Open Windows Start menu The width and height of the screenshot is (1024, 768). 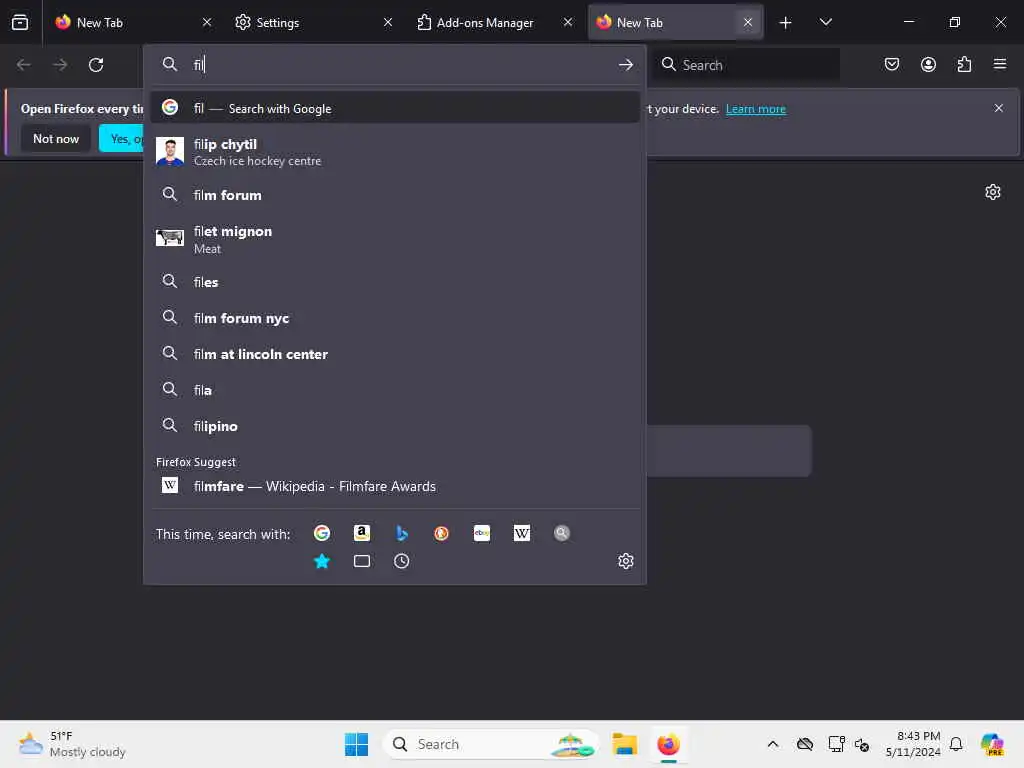pos(356,744)
